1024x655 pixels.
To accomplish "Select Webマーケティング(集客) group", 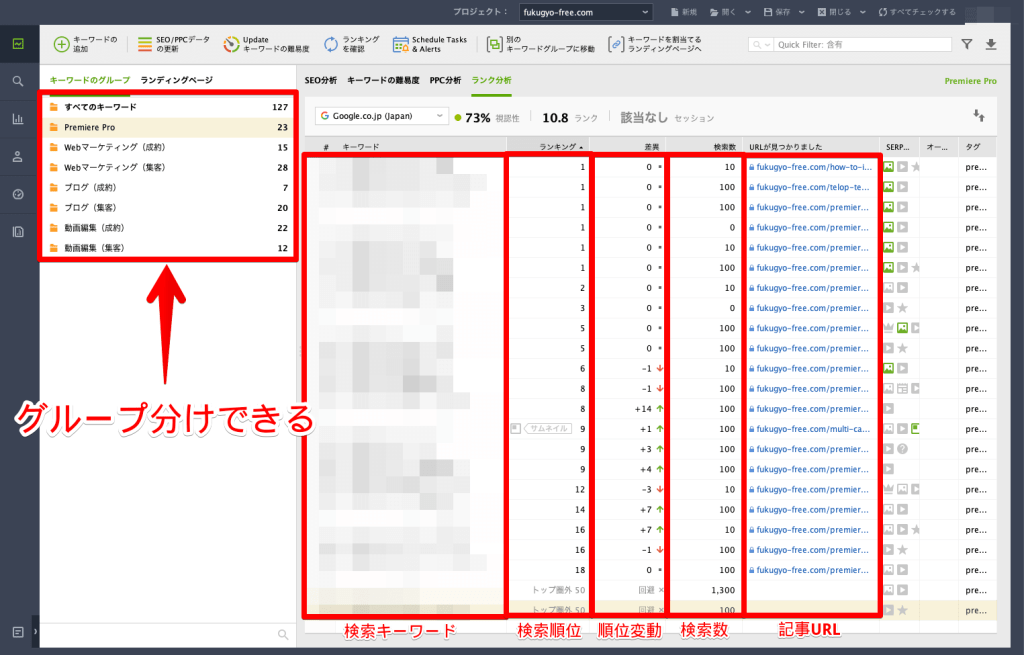I will 168,168.
